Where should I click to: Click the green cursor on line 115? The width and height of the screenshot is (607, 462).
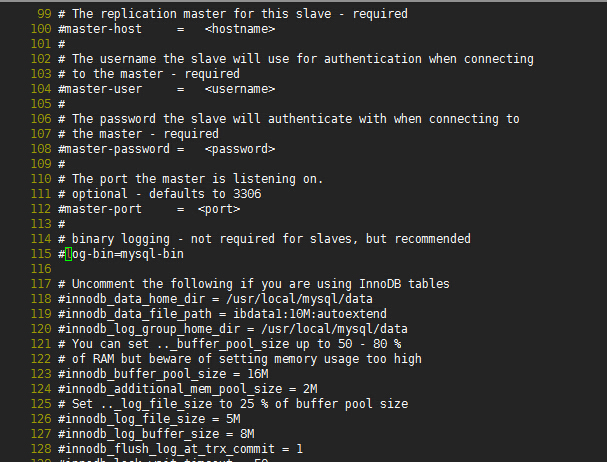coord(69,254)
